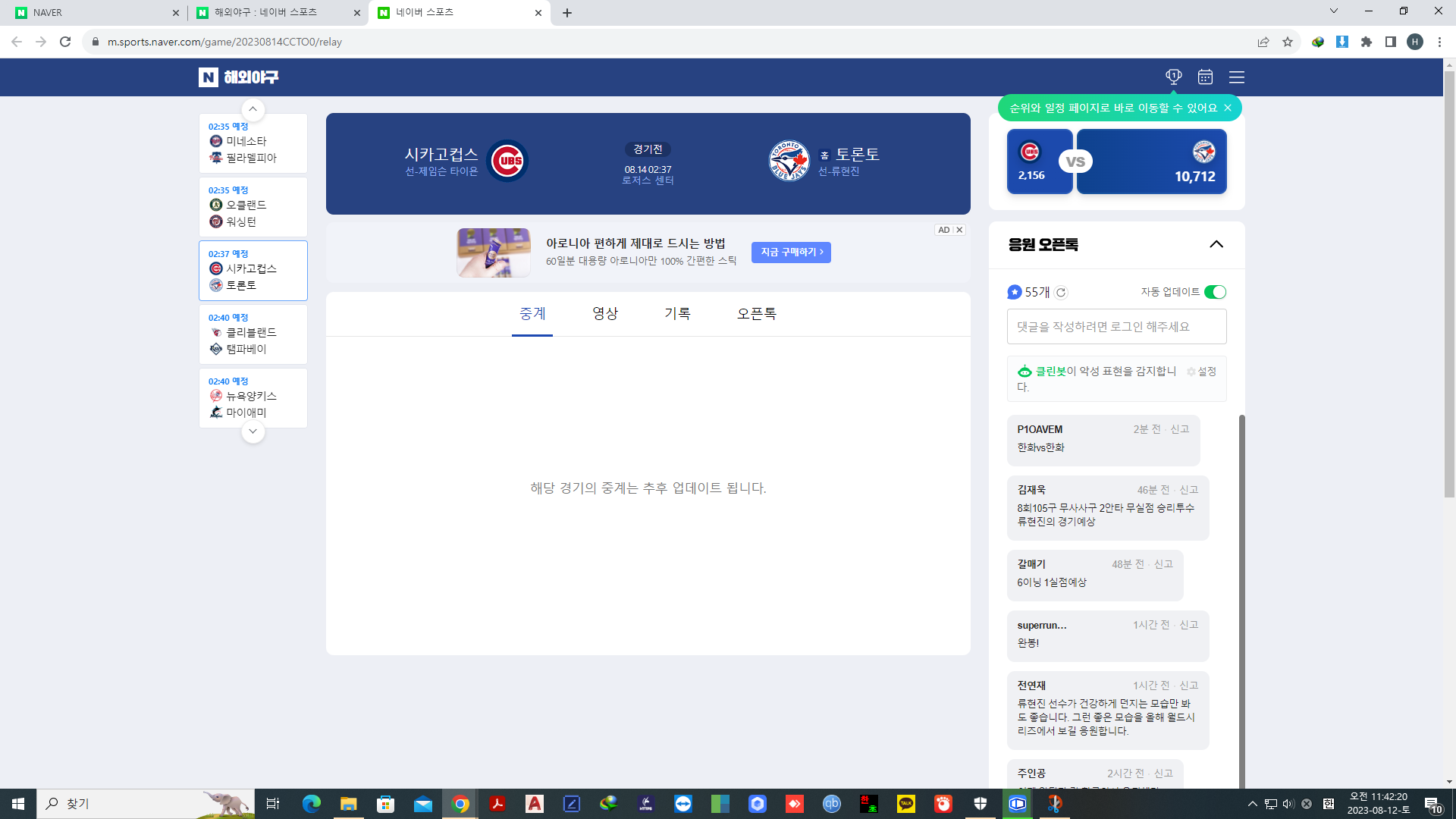Screen dimensions: 1456x819
Task: Open browser side panel
Action: coord(1391,42)
